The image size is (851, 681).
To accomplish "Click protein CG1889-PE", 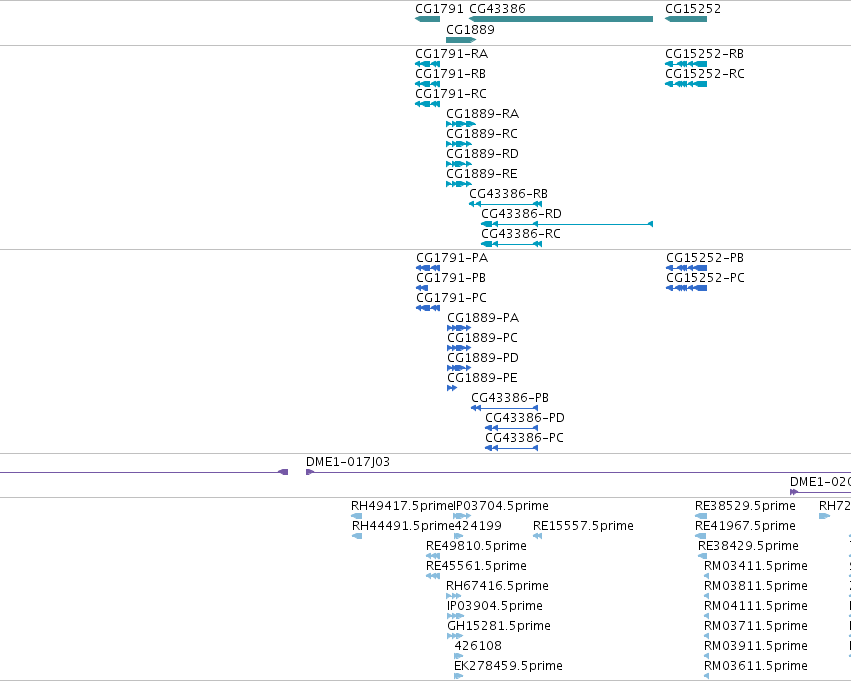I will 482,378.
